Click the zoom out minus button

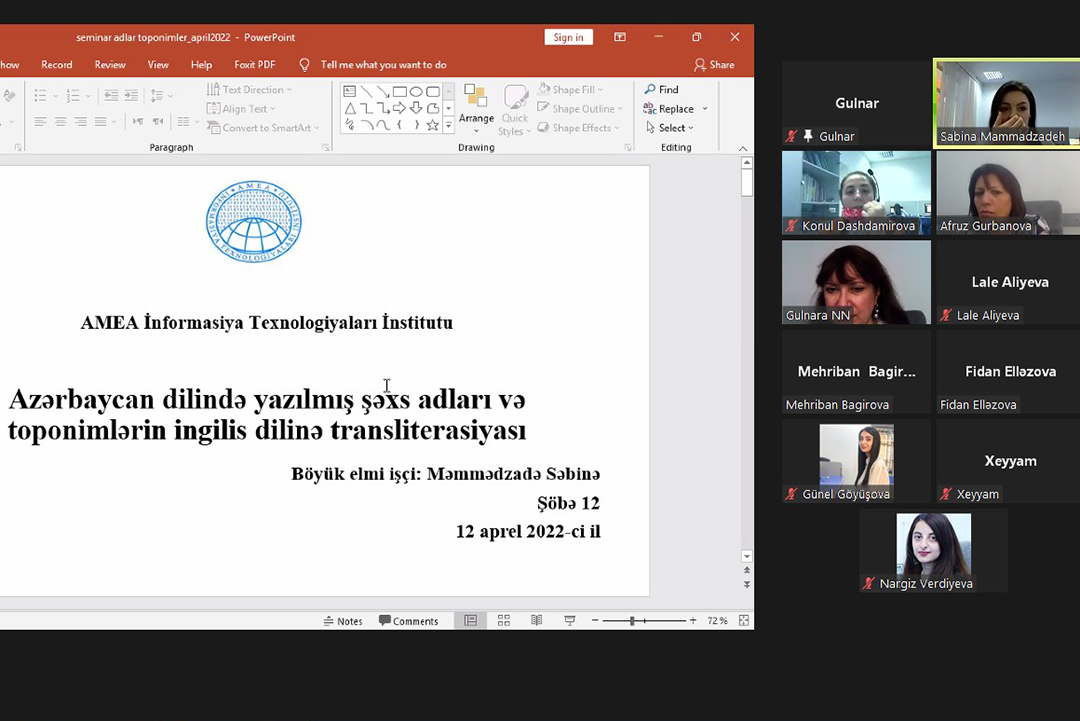pyautogui.click(x=594, y=620)
